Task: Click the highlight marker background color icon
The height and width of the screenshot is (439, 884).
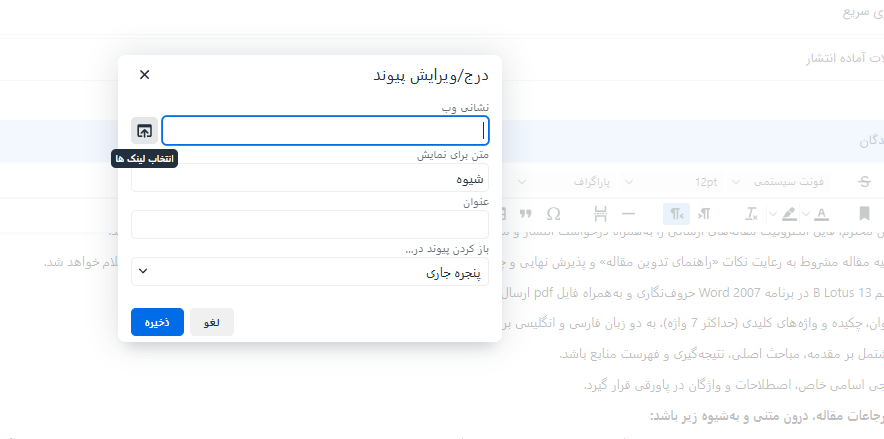Action: pyautogui.click(x=789, y=213)
